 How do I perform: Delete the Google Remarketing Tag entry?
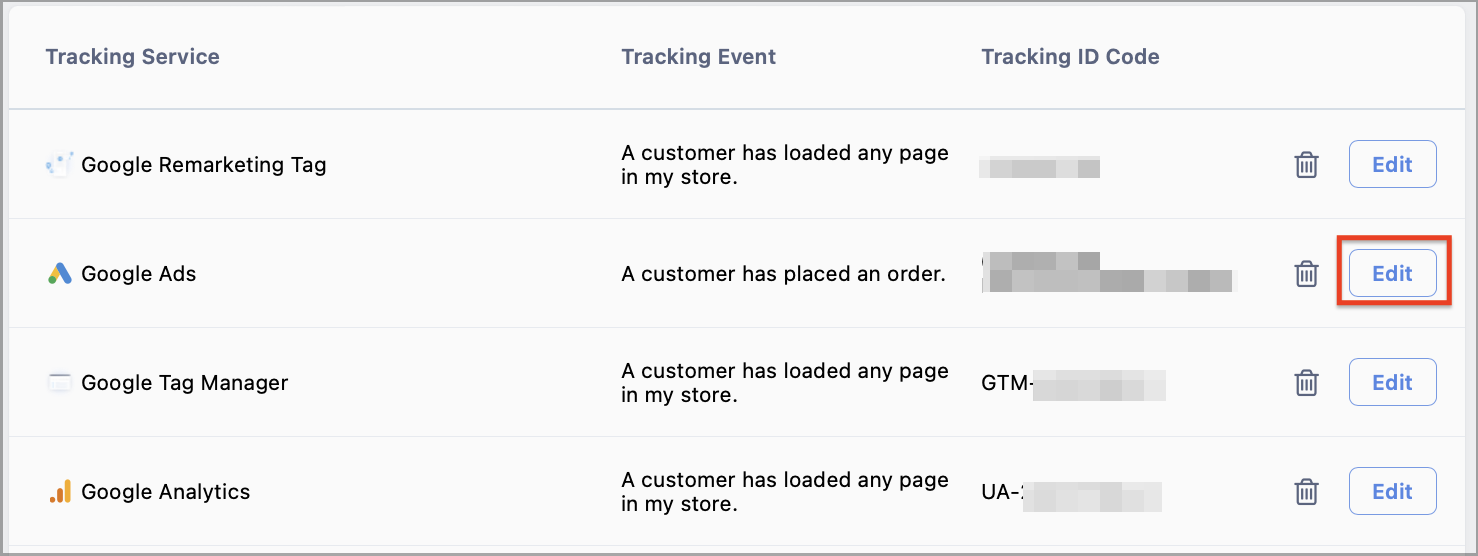pos(1306,165)
